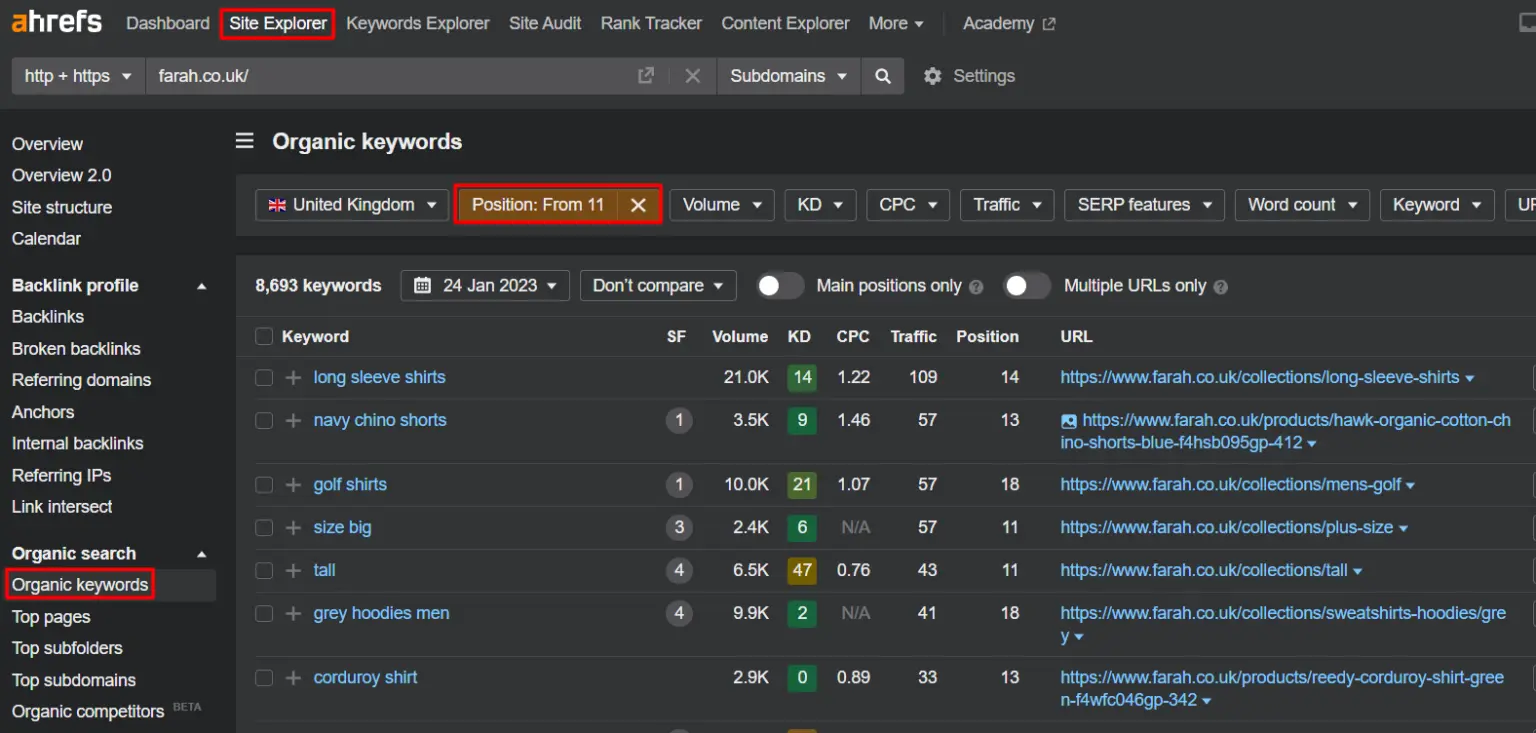Click SF badge 4 for tall

679,571
